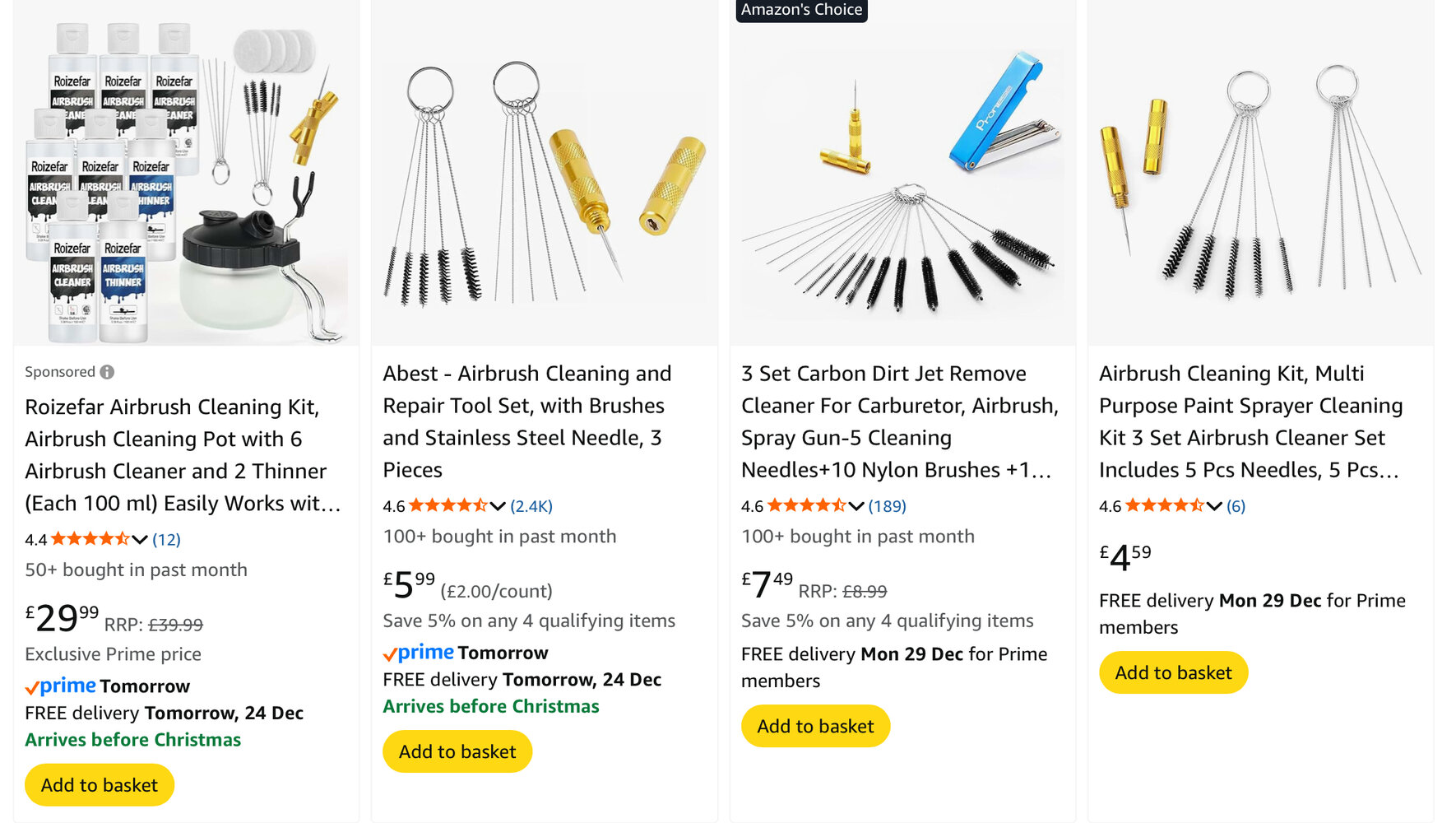Add Roizefar Airbrush Cleaning Kit to basket
The width and height of the screenshot is (1456, 823).
coord(100,785)
